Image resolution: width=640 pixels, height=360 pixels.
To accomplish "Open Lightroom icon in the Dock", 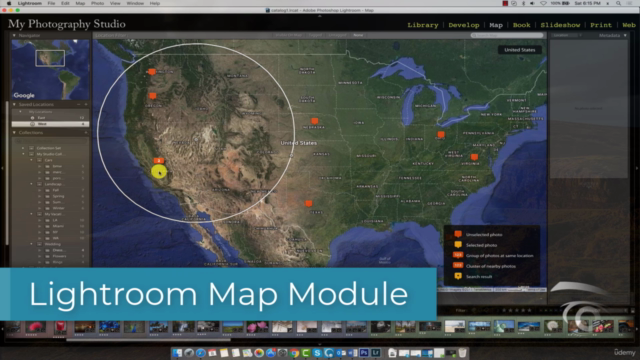I will pos(376,353).
